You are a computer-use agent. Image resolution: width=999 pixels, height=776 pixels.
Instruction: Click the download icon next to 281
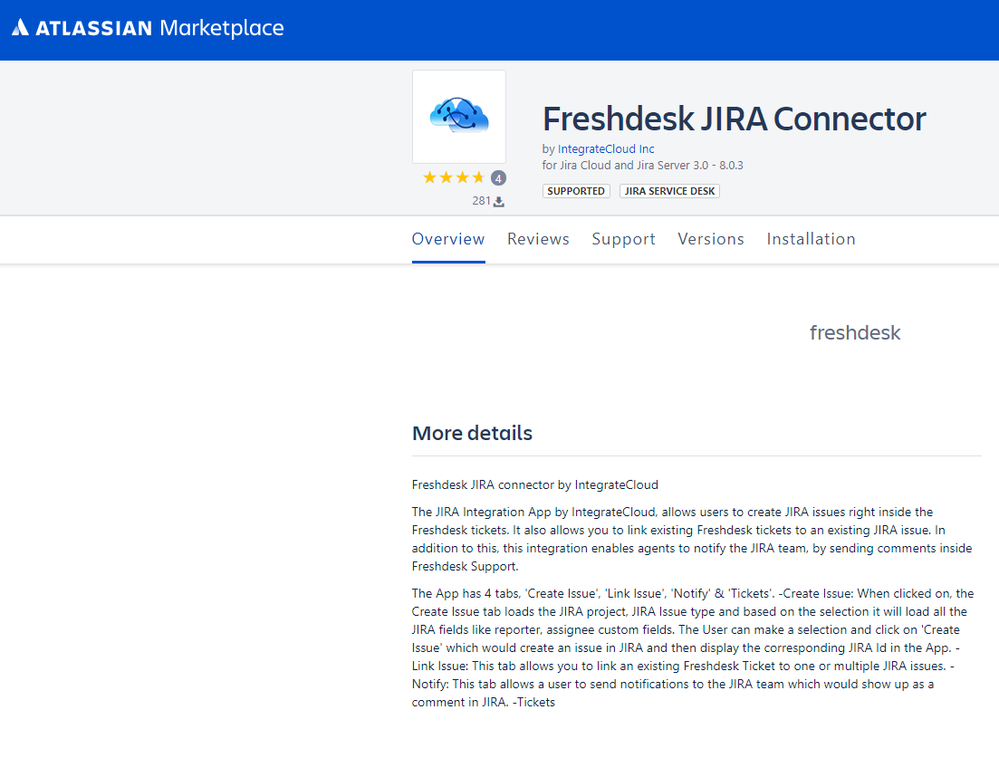click(499, 201)
